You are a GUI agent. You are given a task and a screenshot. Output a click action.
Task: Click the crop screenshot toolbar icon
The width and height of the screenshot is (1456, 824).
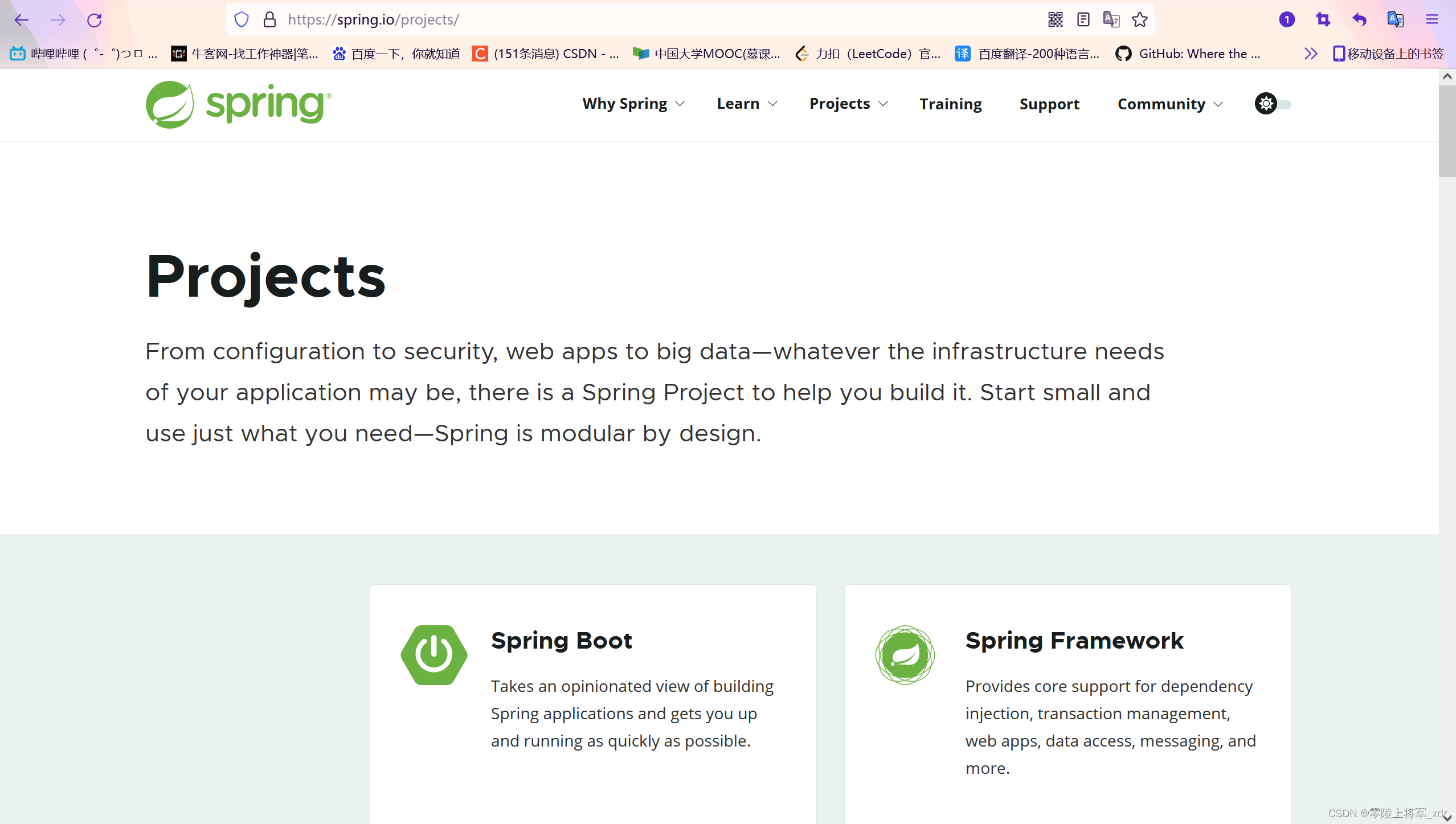(x=1323, y=20)
